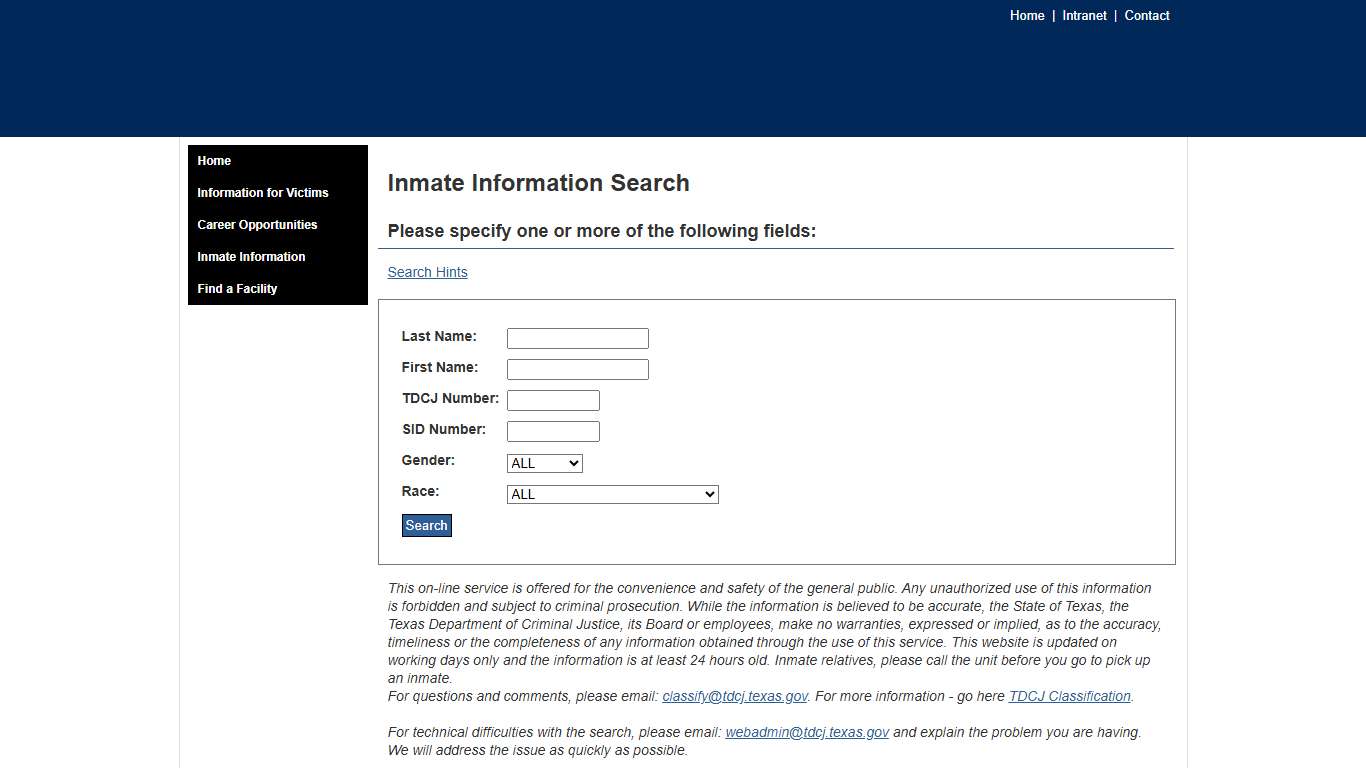Click the Last Name input field
Screen dimensions: 1366x768
click(x=577, y=338)
